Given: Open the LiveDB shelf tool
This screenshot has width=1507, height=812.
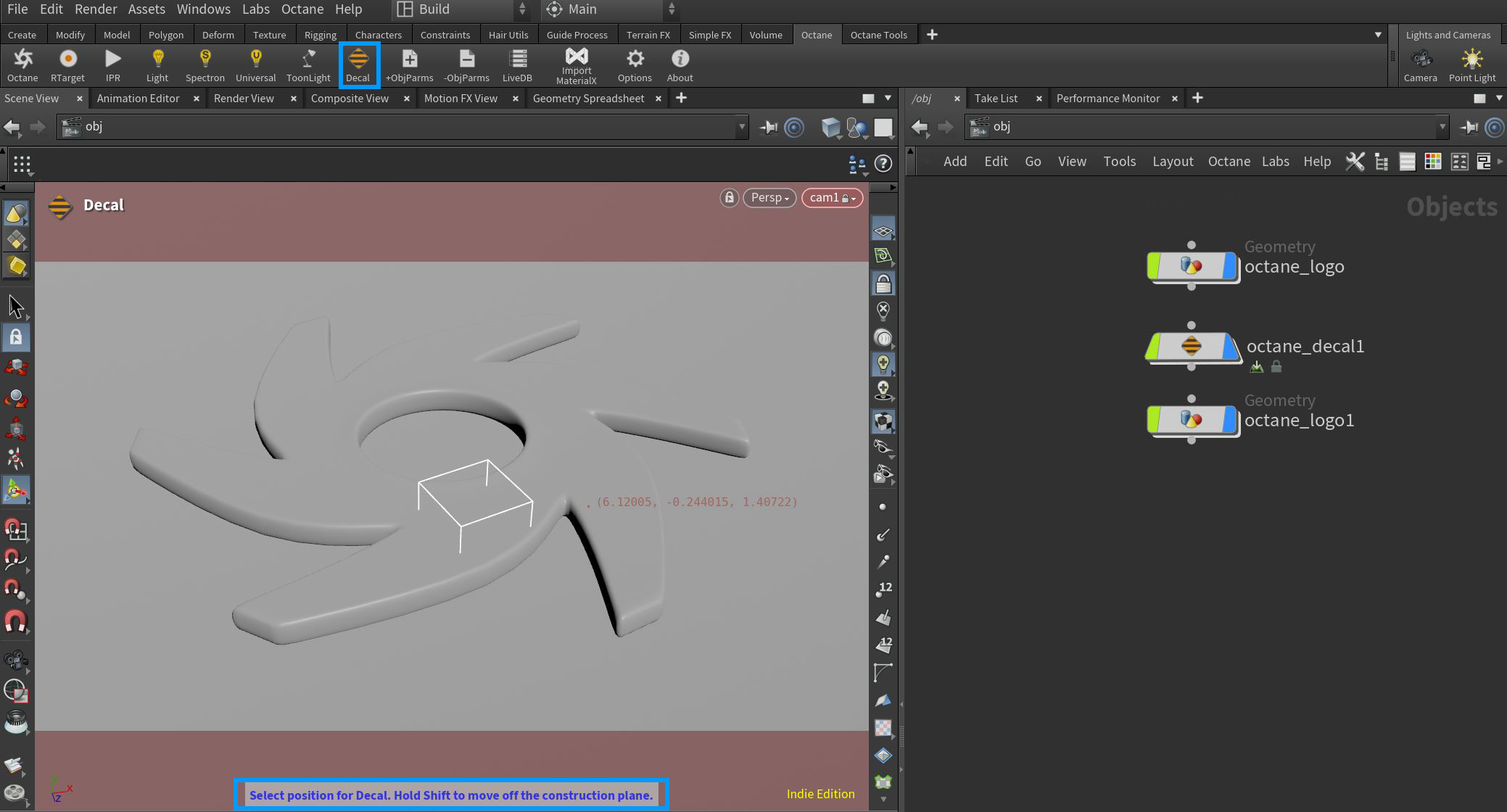Looking at the screenshot, I should [x=517, y=59].
